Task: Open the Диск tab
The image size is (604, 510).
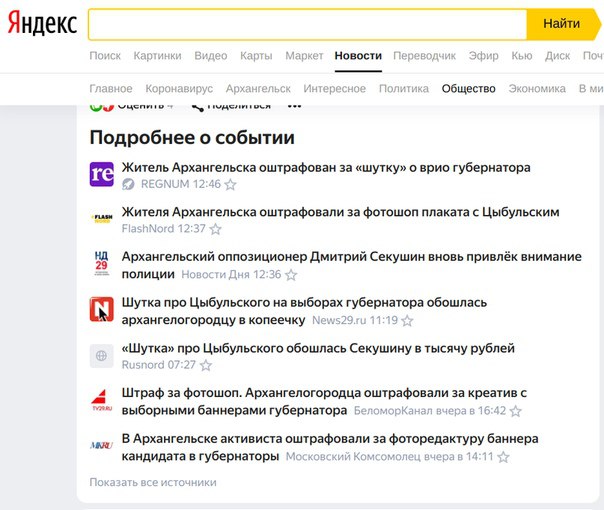Action: pos(557,56)
